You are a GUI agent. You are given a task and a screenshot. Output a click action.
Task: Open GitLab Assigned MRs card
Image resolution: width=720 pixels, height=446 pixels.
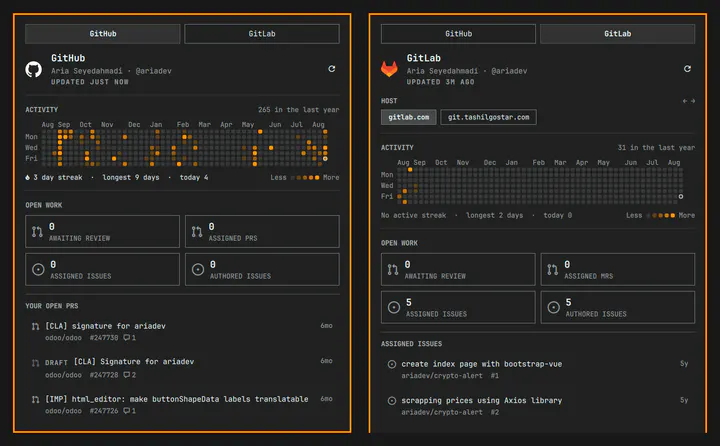tap(618, 270)
